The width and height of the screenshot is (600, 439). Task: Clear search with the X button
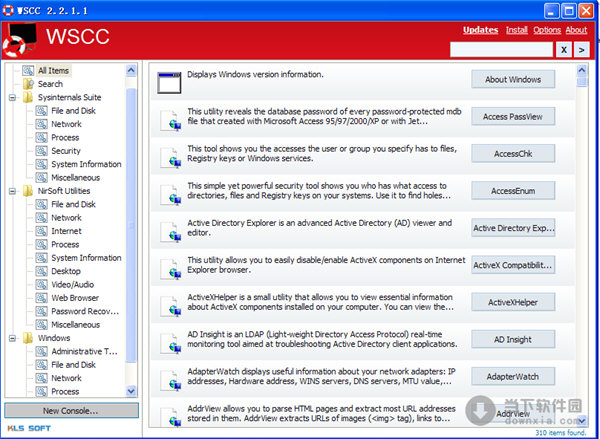[x=564, y=50]
